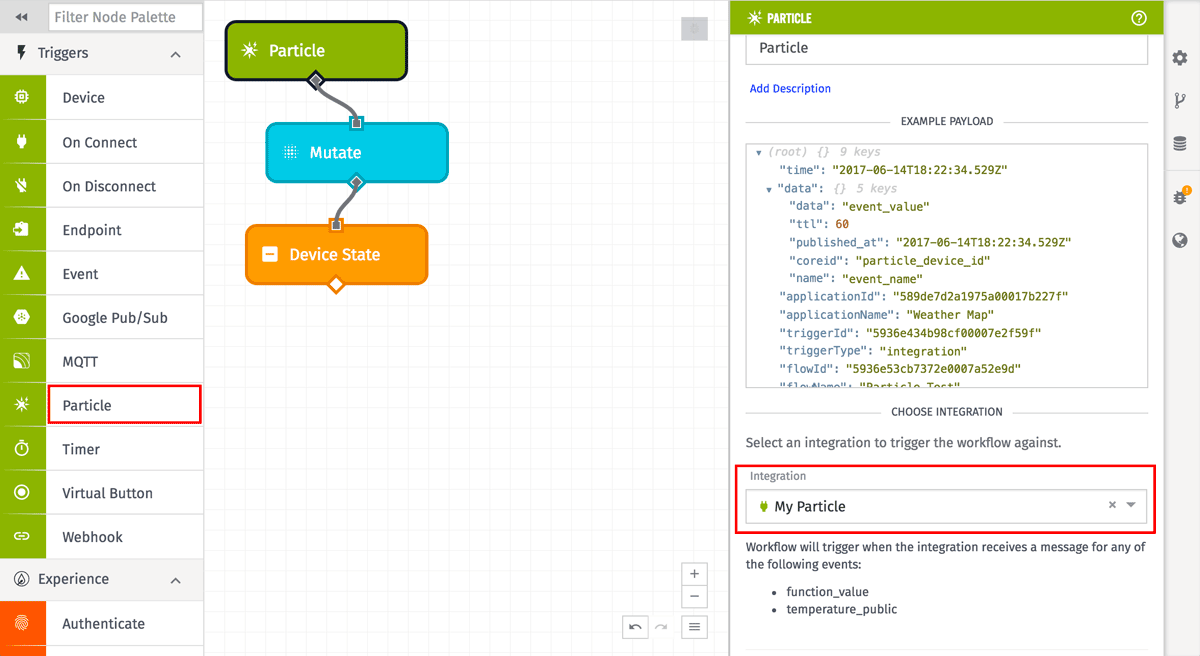This screenshot has height=656, width=1200.
Task: Choose Endpoint palette entry
Action: [124, 230]
